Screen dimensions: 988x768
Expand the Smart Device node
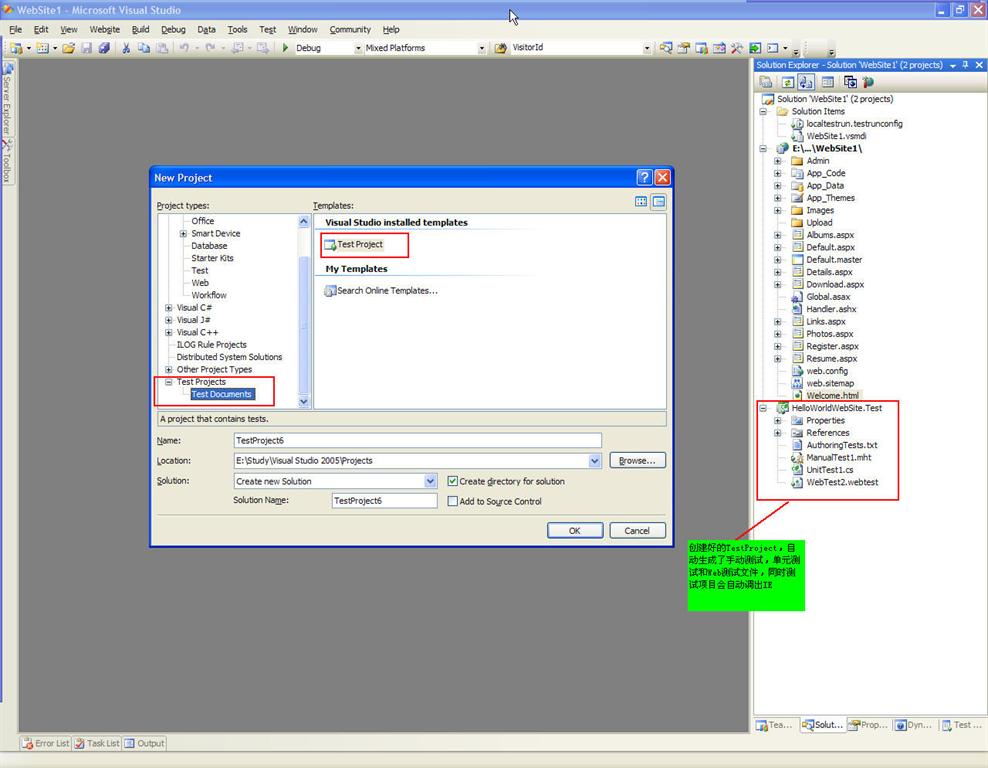(x=183, y=234)
